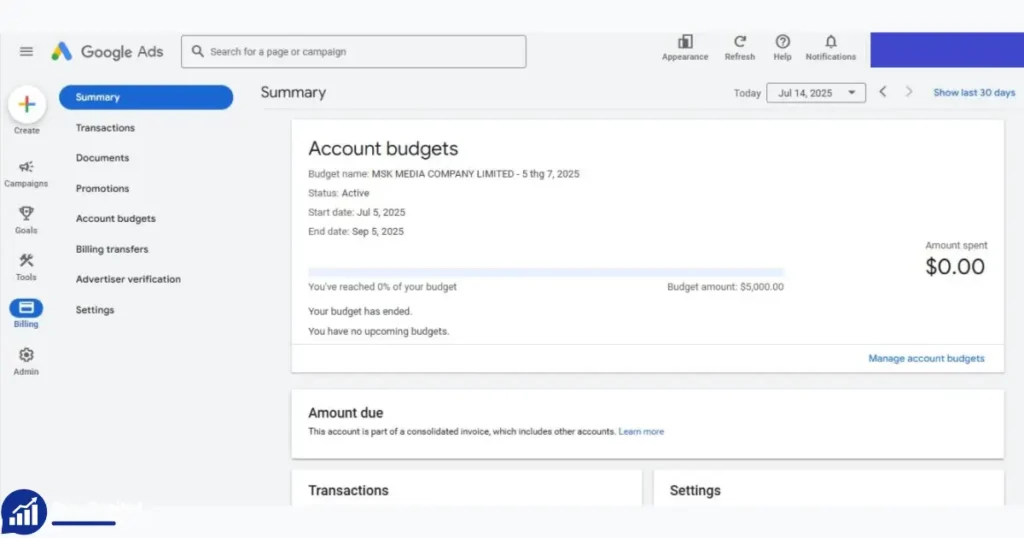Open Campaigns in the sidebar
The height and width of the screenshot is (538, 1024).
[x=26, y=174]
